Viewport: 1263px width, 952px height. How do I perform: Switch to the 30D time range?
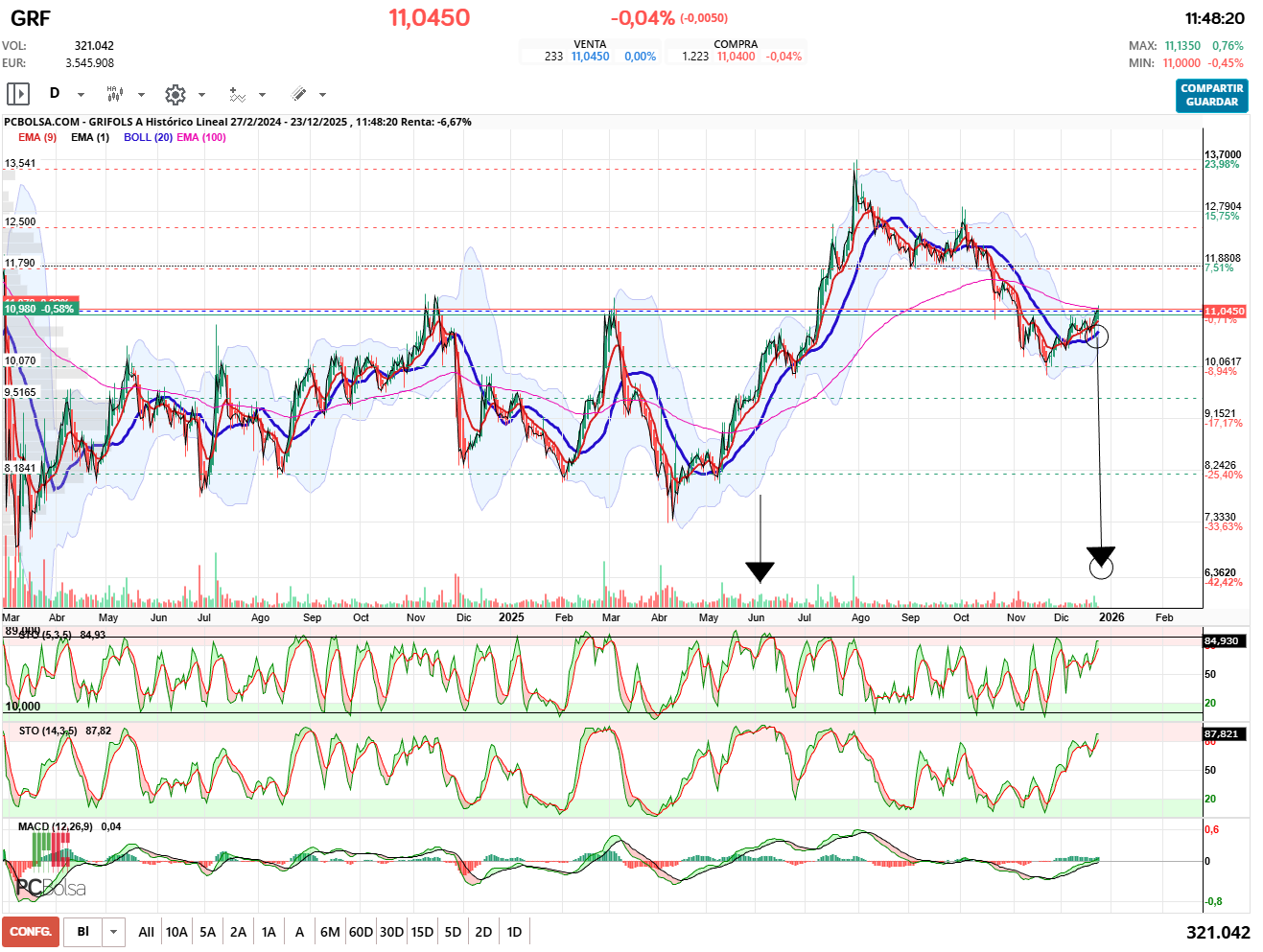click(x=391, y=932)
